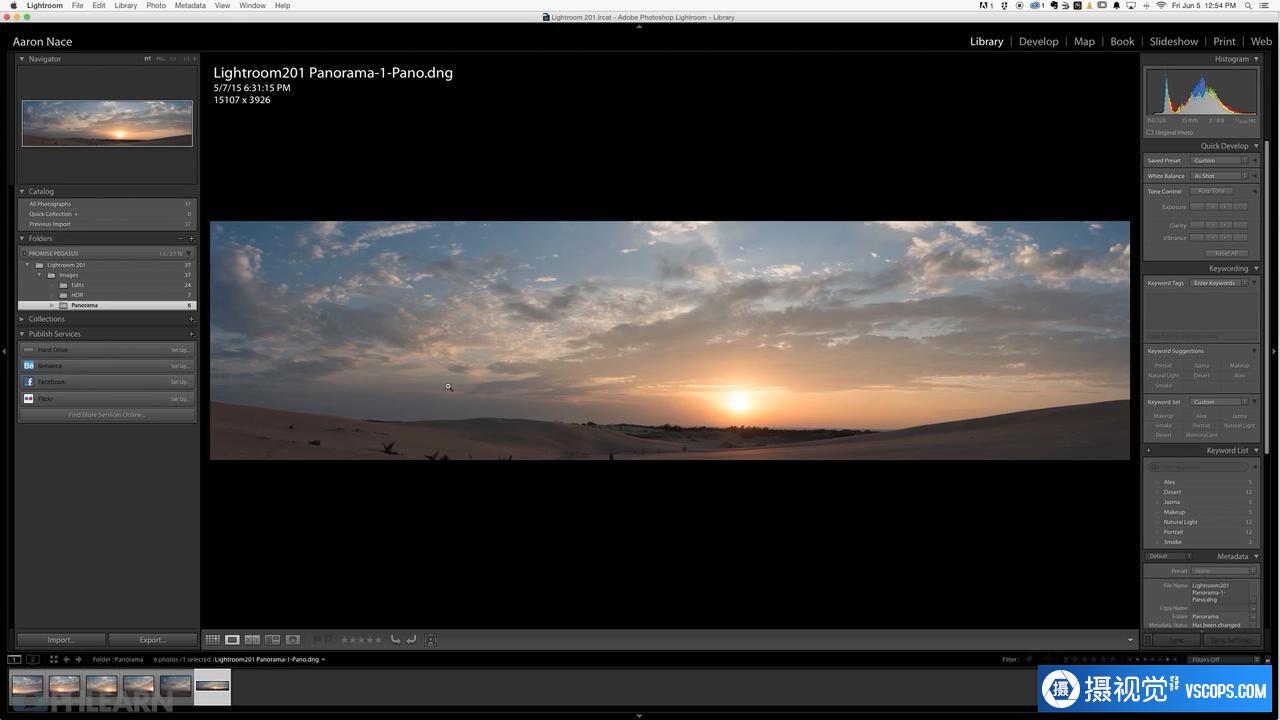
Task: Open Survey view from toolbar
Action: point(272,640)
